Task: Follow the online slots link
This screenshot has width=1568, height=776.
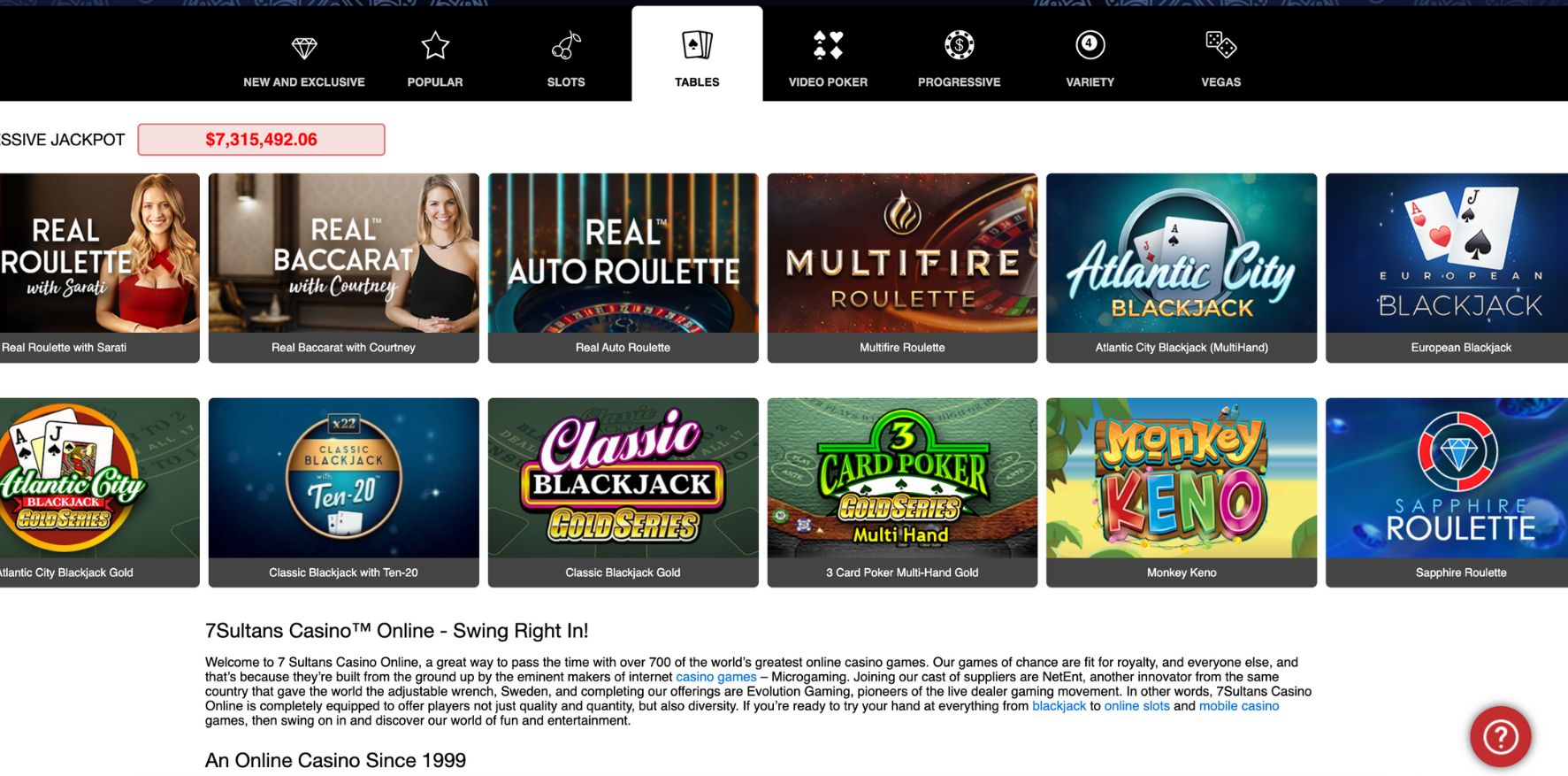Action: coord(1136,706)
